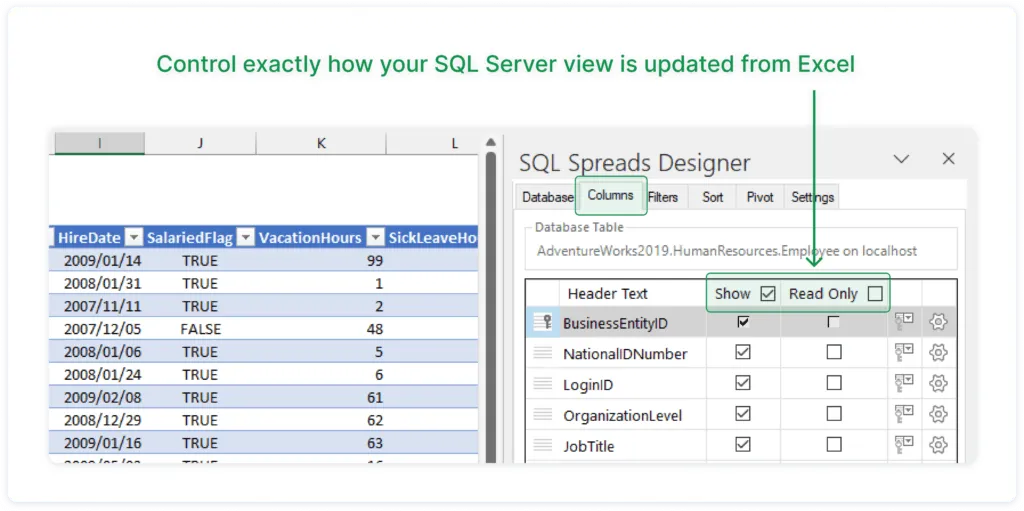Click drag handle icon beside LoginID

pos(543,383)
